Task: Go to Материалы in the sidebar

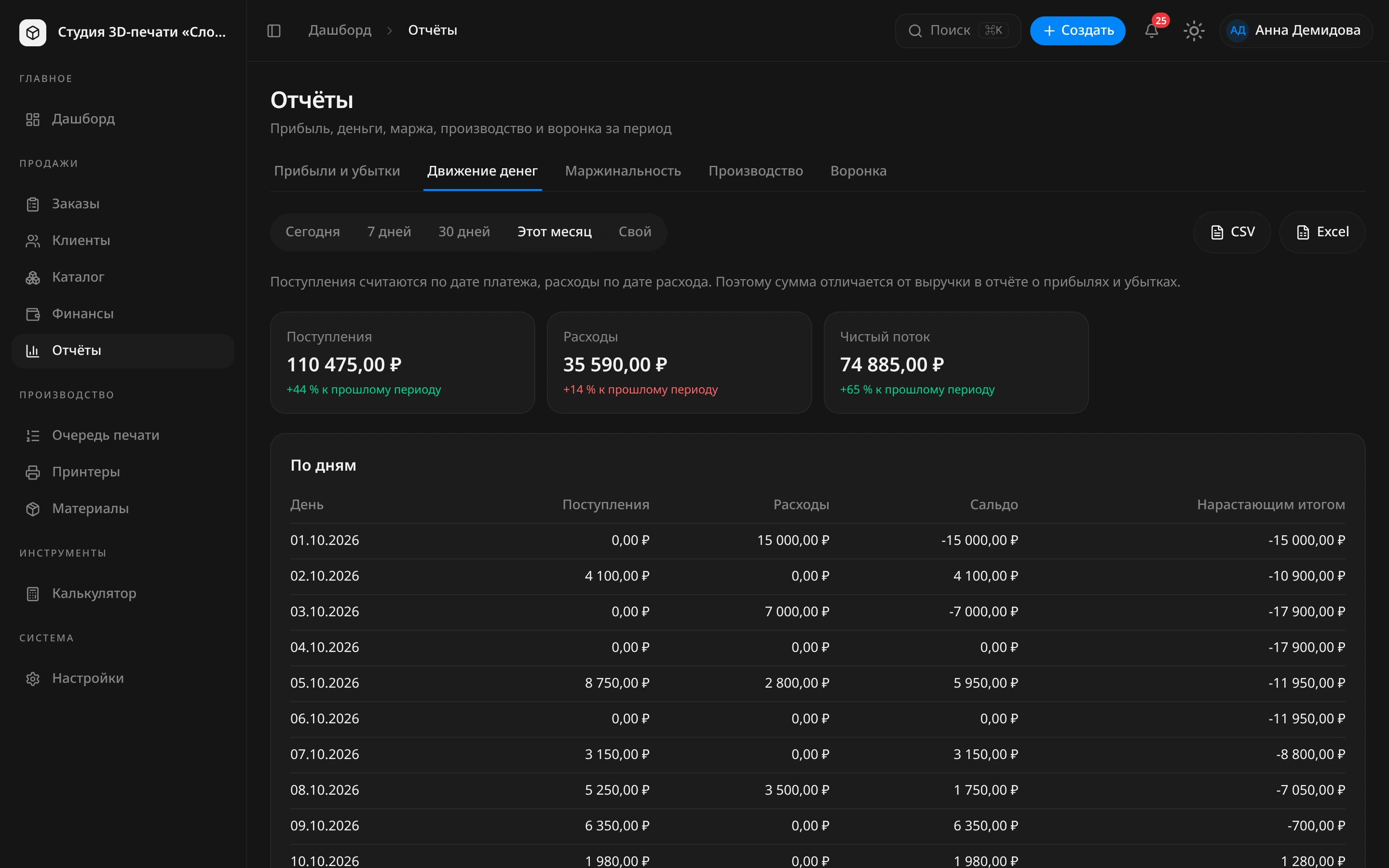Action: 123,509
